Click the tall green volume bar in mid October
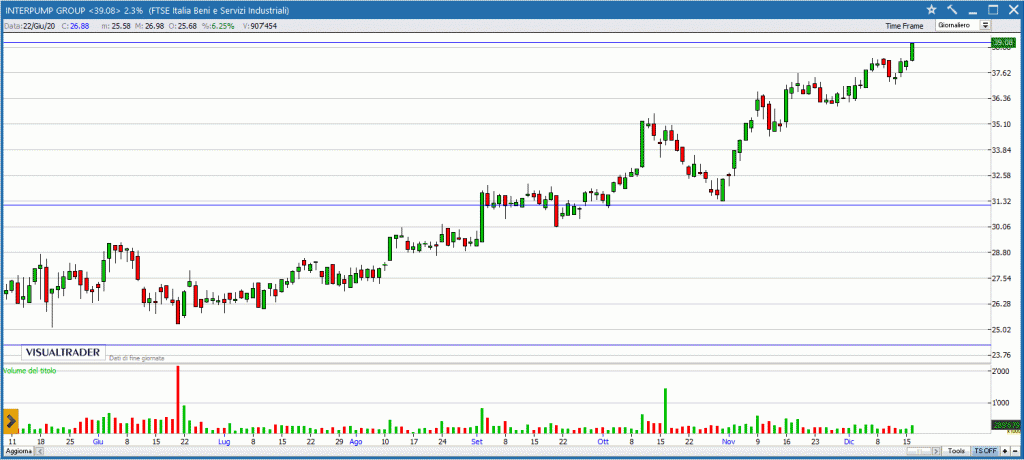This screenshot has width=1024, height=460. 665,411
